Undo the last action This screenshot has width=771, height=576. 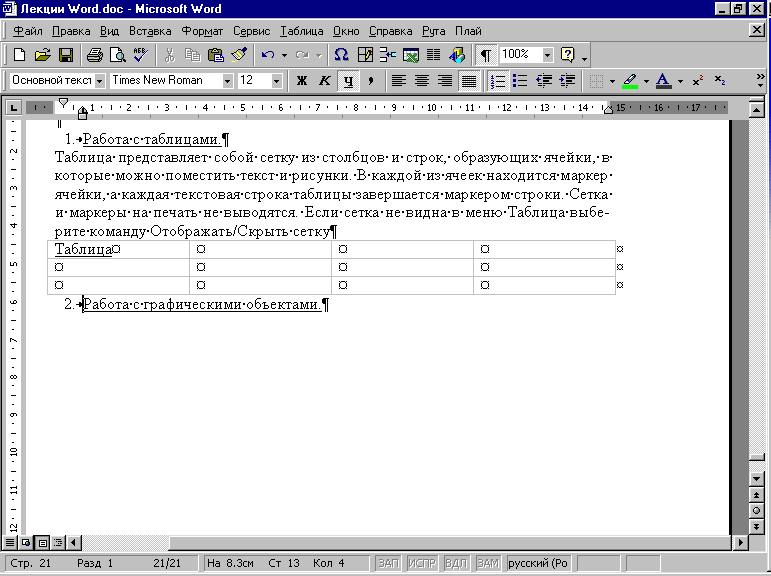[x=268, y=55]
